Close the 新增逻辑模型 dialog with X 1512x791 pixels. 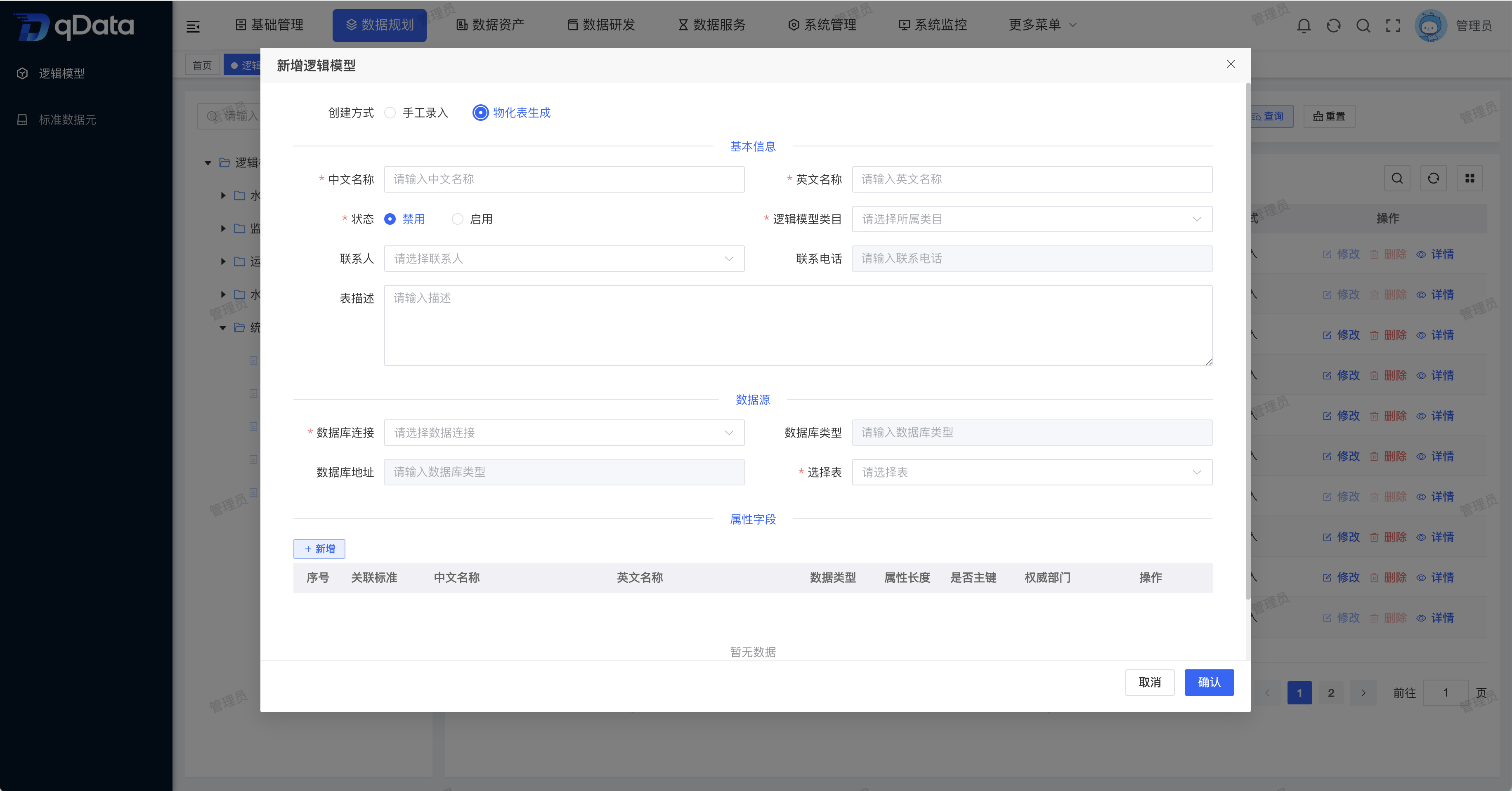pyautogui.click(x=1231, y=64)
